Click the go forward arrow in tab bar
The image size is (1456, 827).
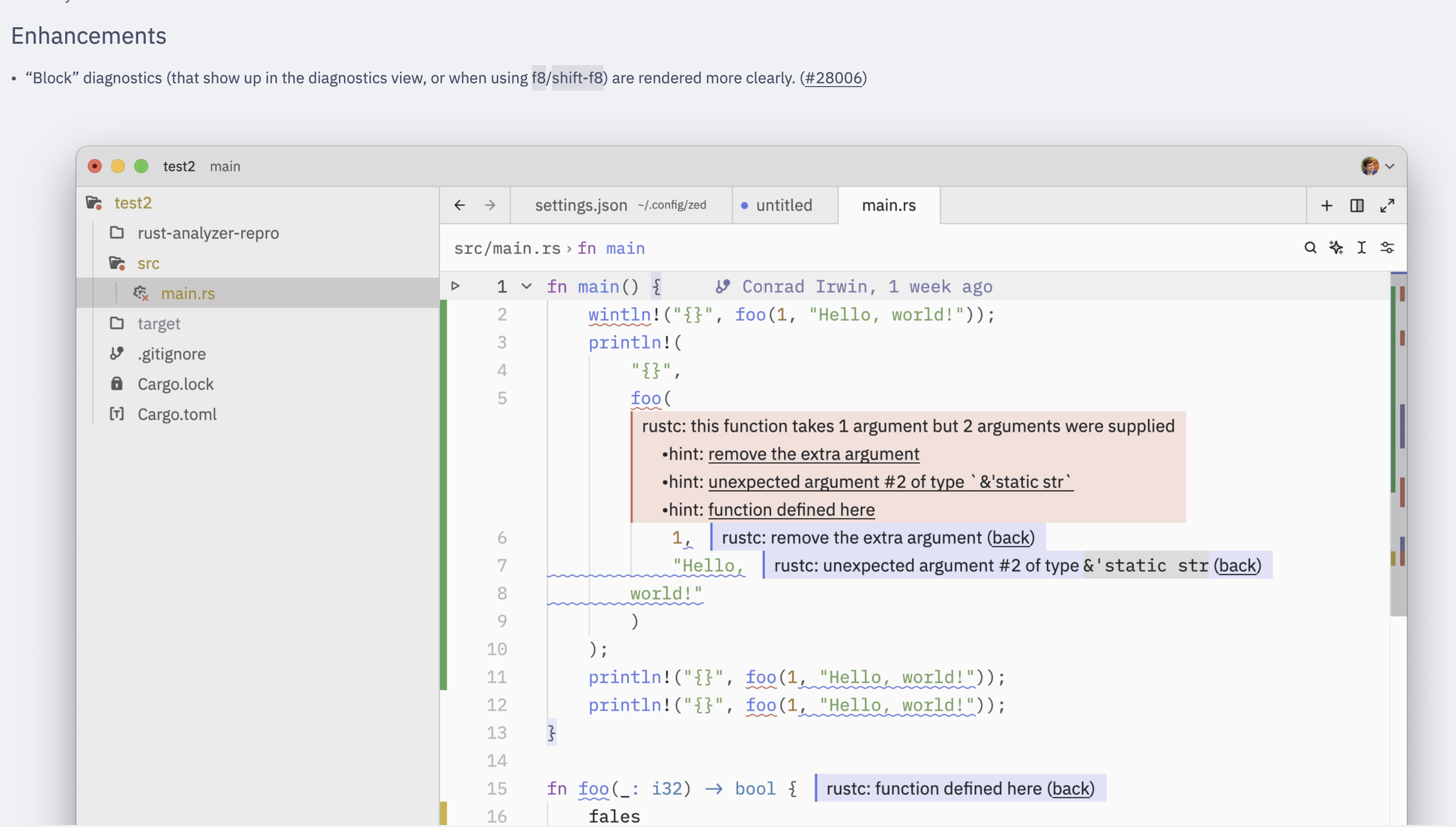(x=490, y=205)
